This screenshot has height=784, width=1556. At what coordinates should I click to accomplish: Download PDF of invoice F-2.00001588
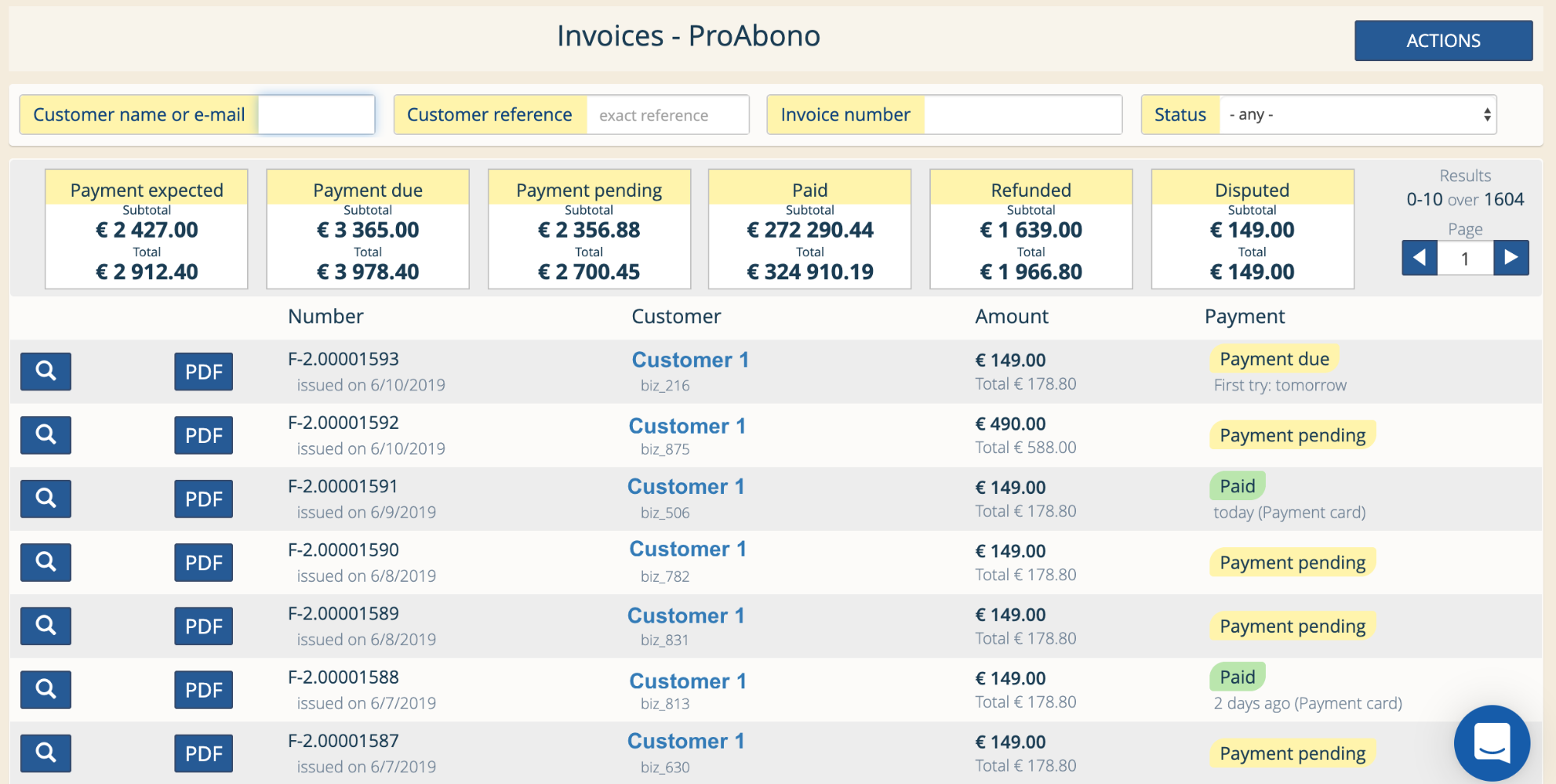(x=204, y=689)
